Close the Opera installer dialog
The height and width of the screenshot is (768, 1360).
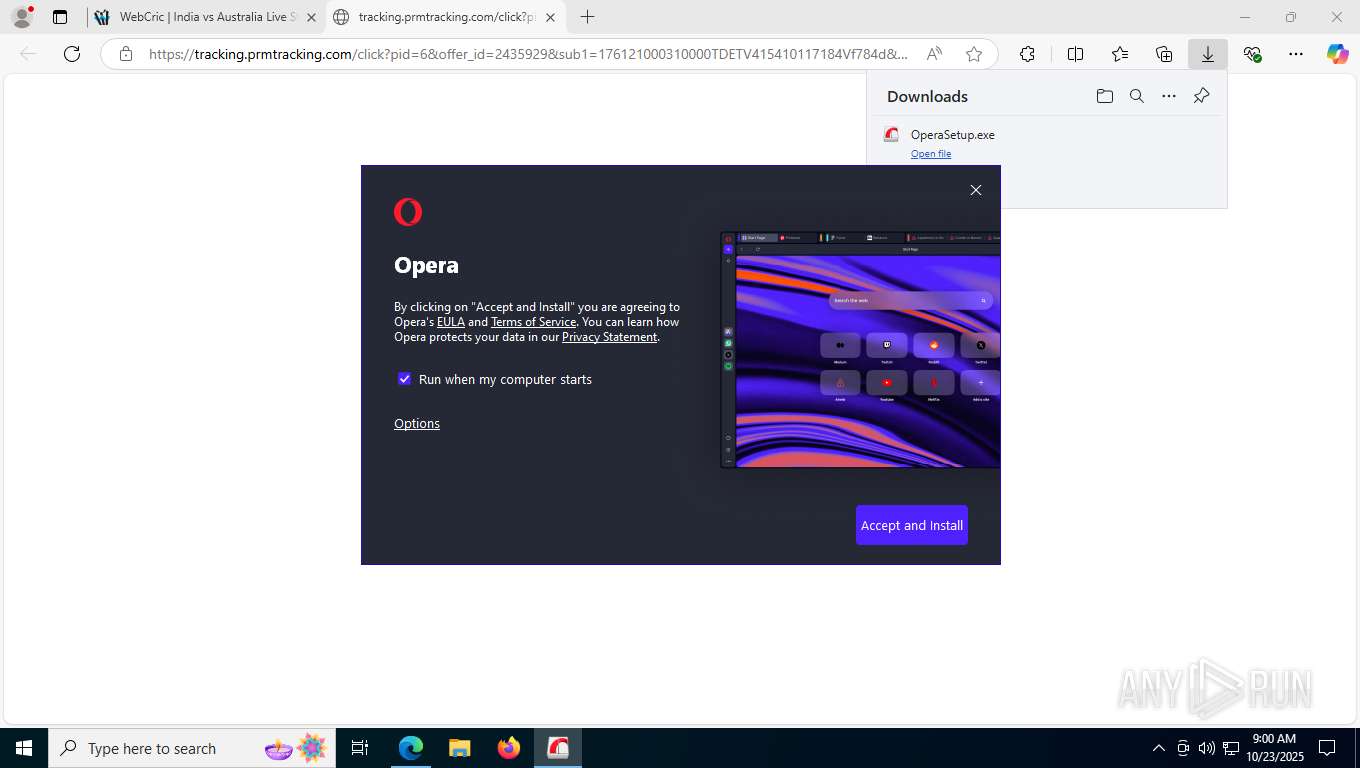(976, 190)
